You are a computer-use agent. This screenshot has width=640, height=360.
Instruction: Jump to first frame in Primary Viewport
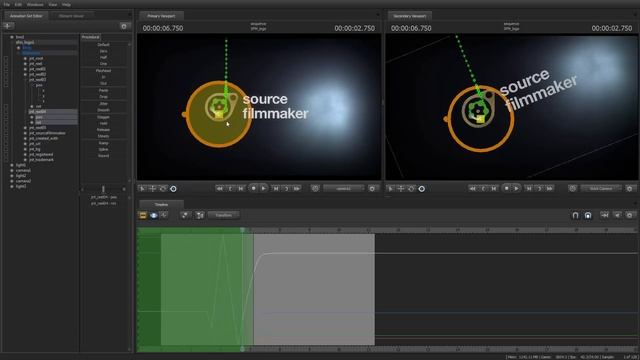click(x=220, y=189)
